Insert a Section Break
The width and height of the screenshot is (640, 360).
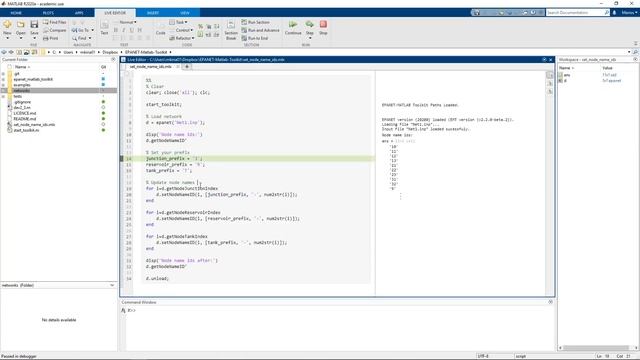[x=231, y=30]
